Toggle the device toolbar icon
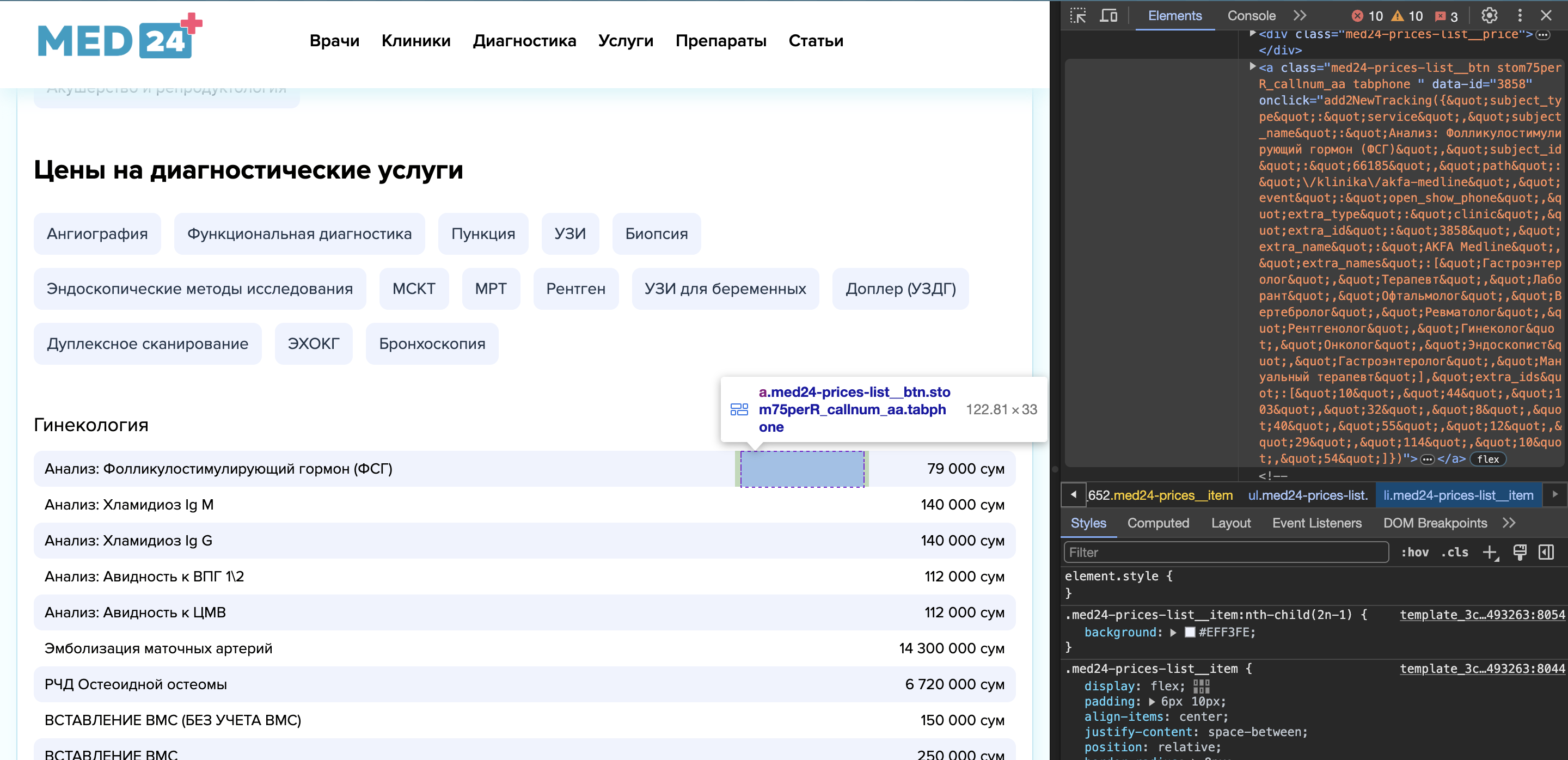 click(1108, 16)
